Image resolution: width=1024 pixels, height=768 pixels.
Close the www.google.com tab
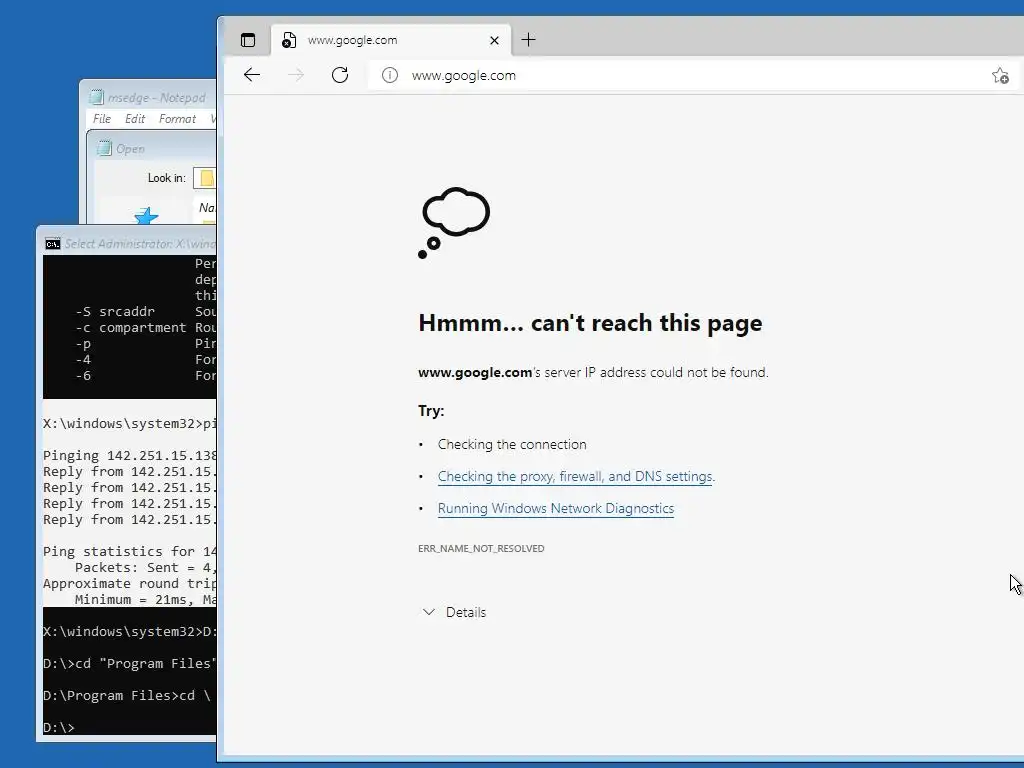point(494,40)
